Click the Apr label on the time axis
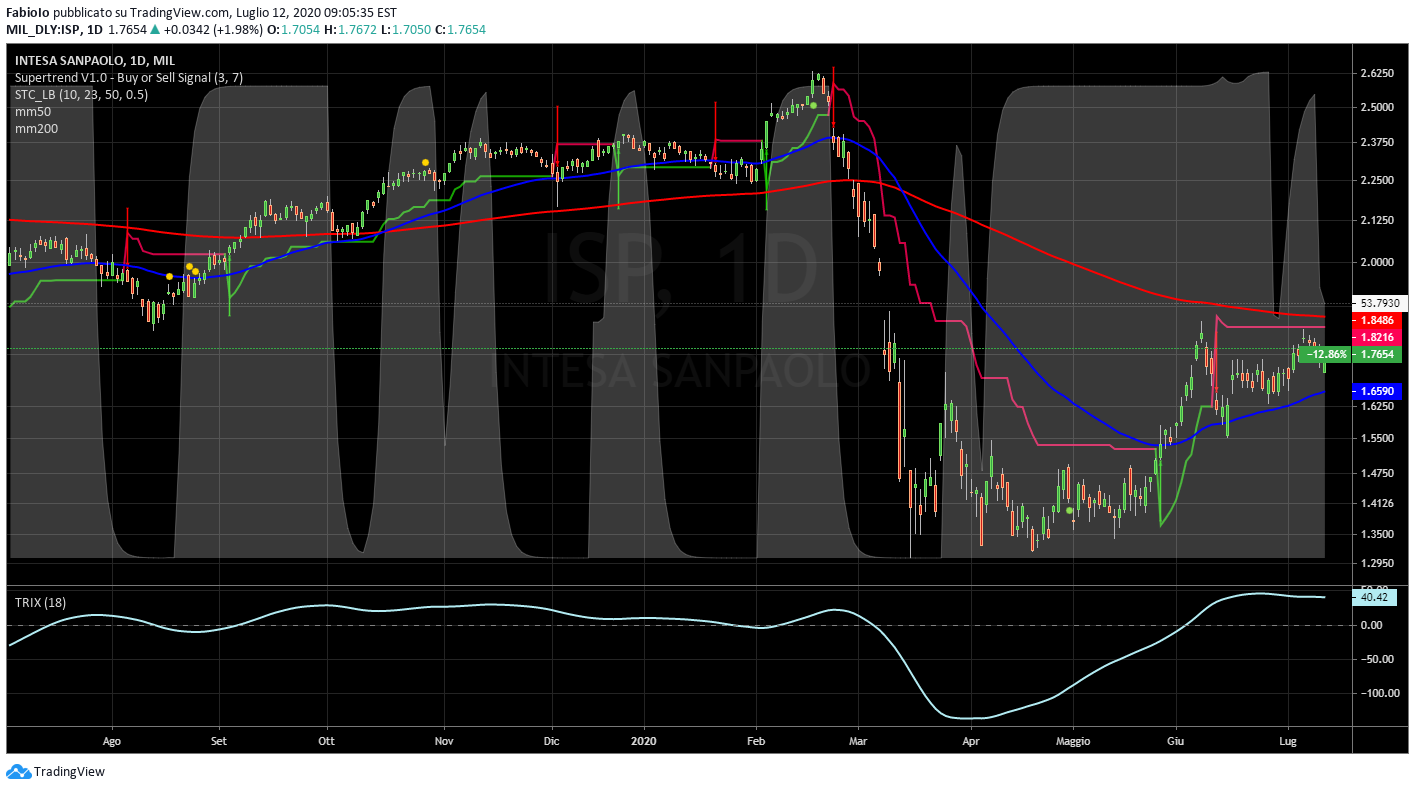Viewport: 1415px width, 790px height. (969, 741)
